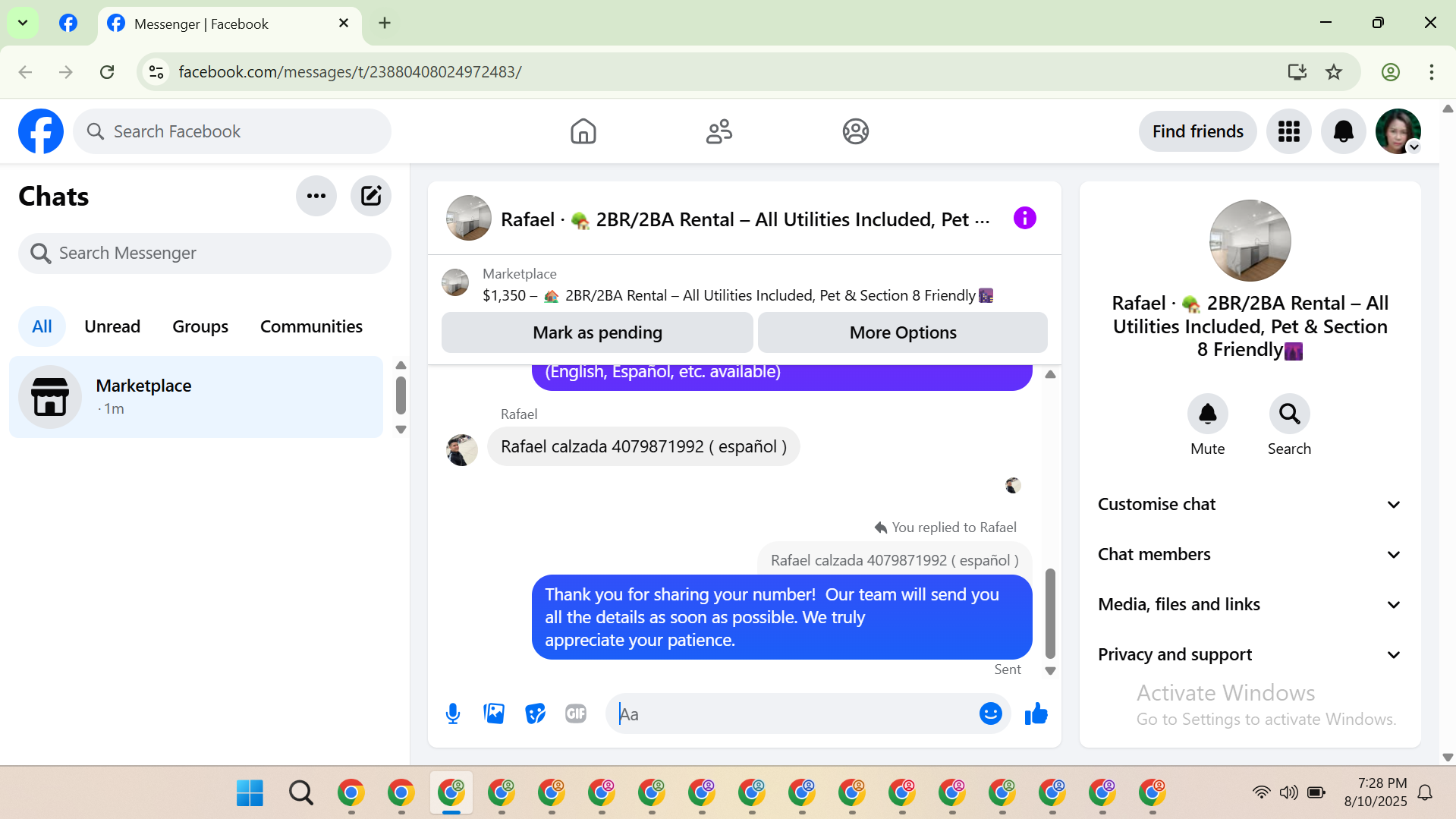Image resolution: width=1456 pixels, height=819 pixels.
Task: Open conversation information purple icon
Action: point(1024,219)
